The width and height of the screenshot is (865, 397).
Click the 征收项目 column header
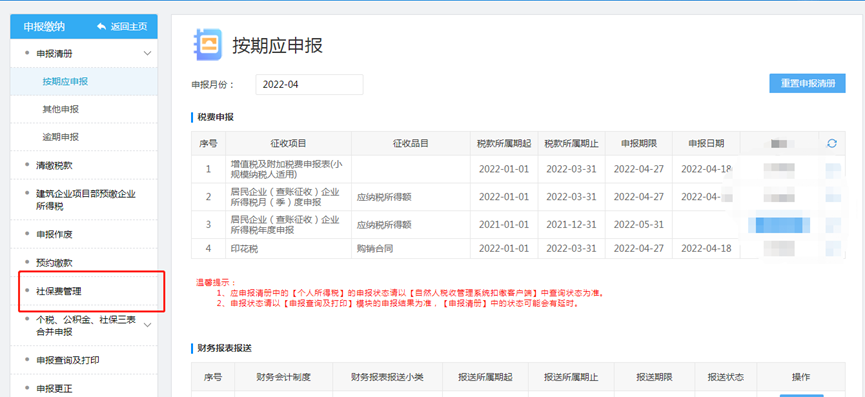pyautogui.click(x=288, y=143)
